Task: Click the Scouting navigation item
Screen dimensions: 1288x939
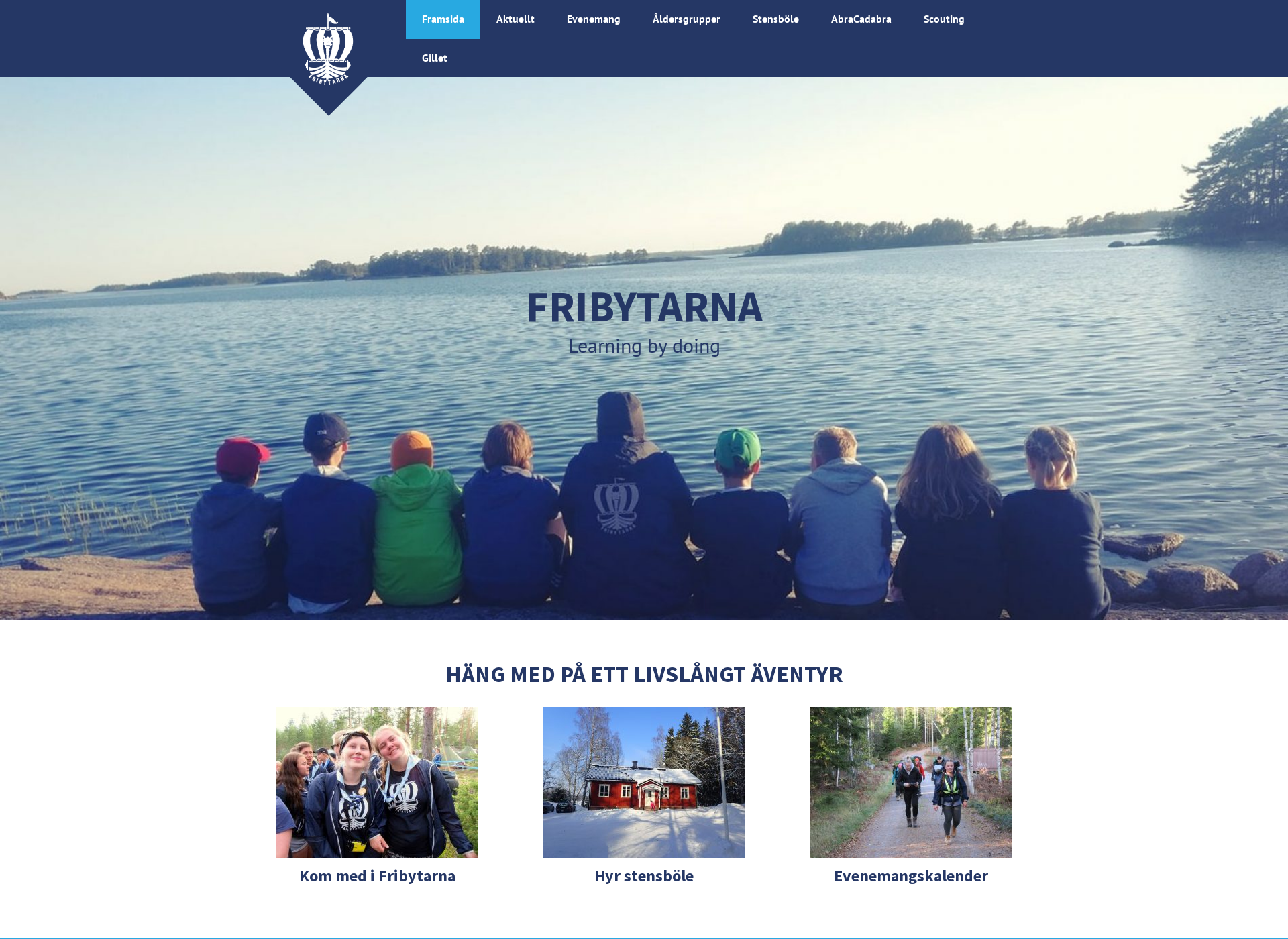Action: coord(944,19)
